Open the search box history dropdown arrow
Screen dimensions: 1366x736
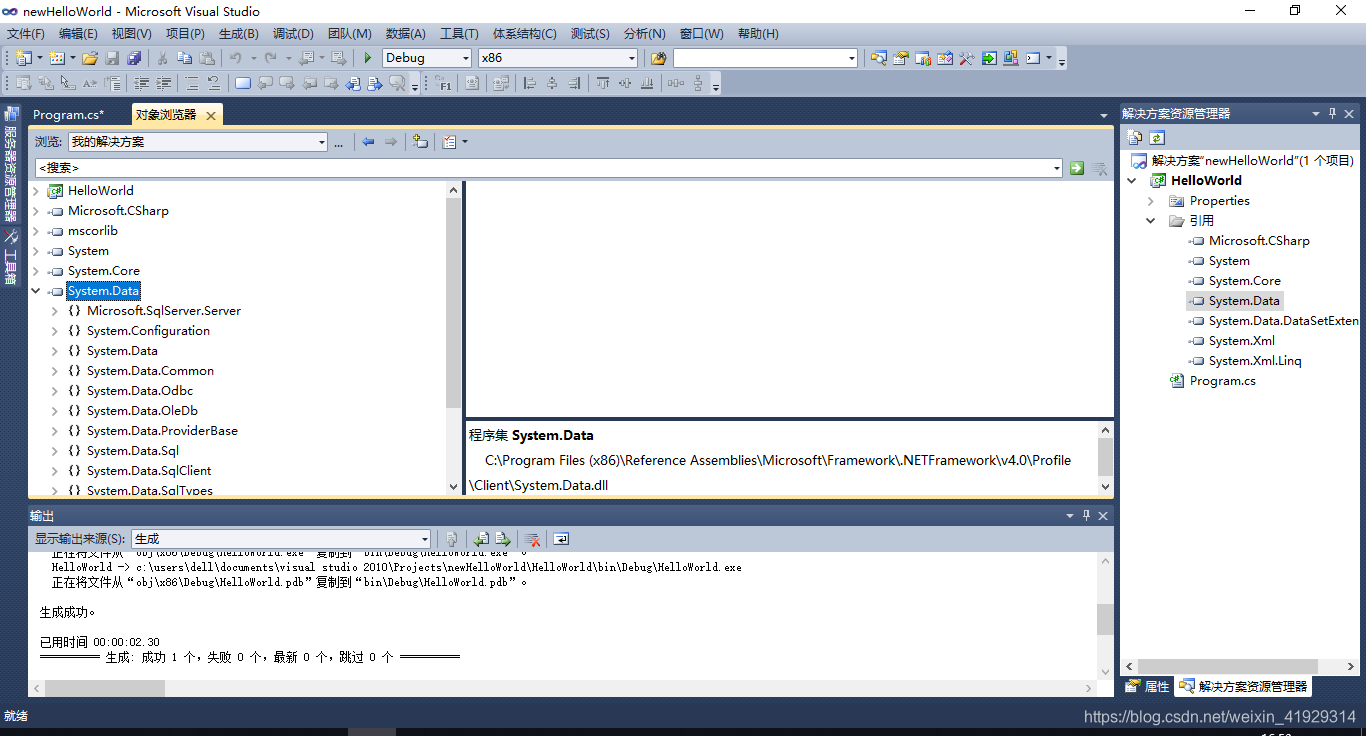(x=1057, y=168)
